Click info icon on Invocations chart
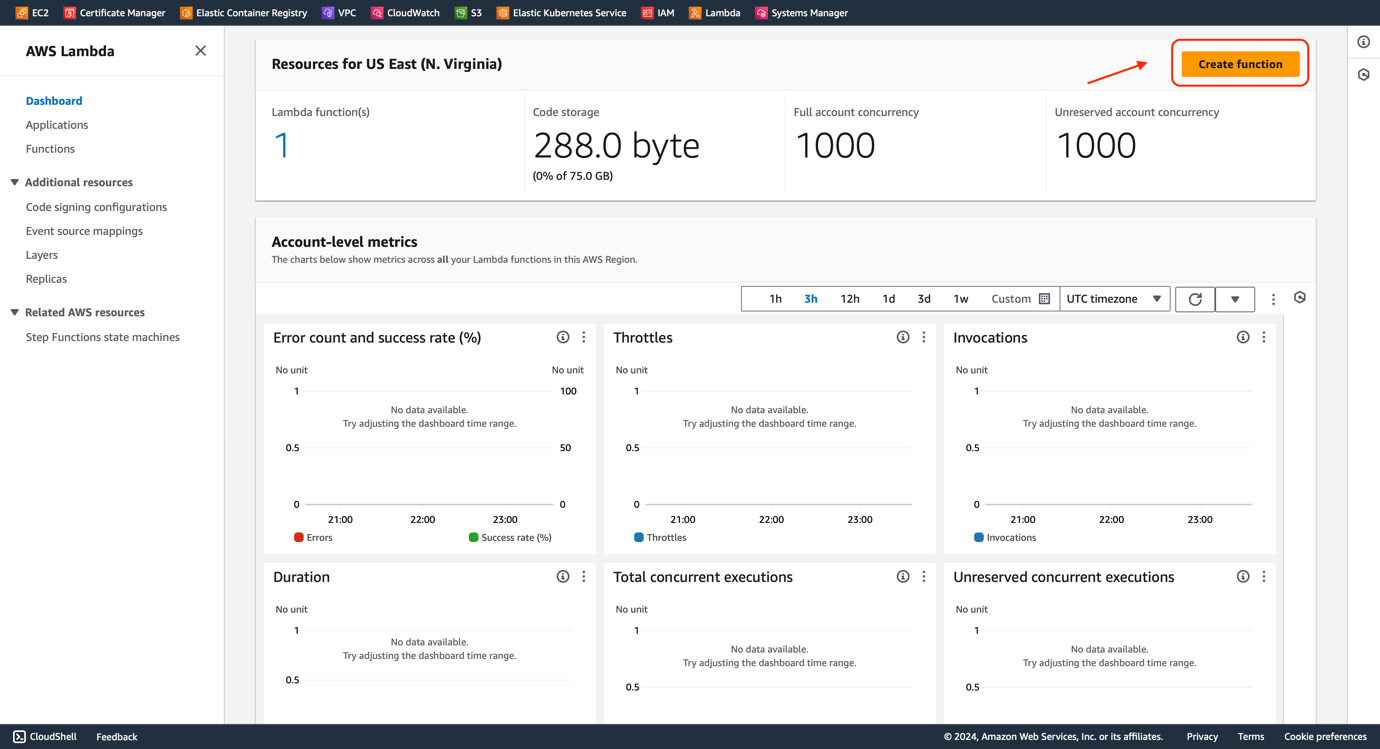Viewport: 1380px width, 749px height. (x=1243, y=338)
